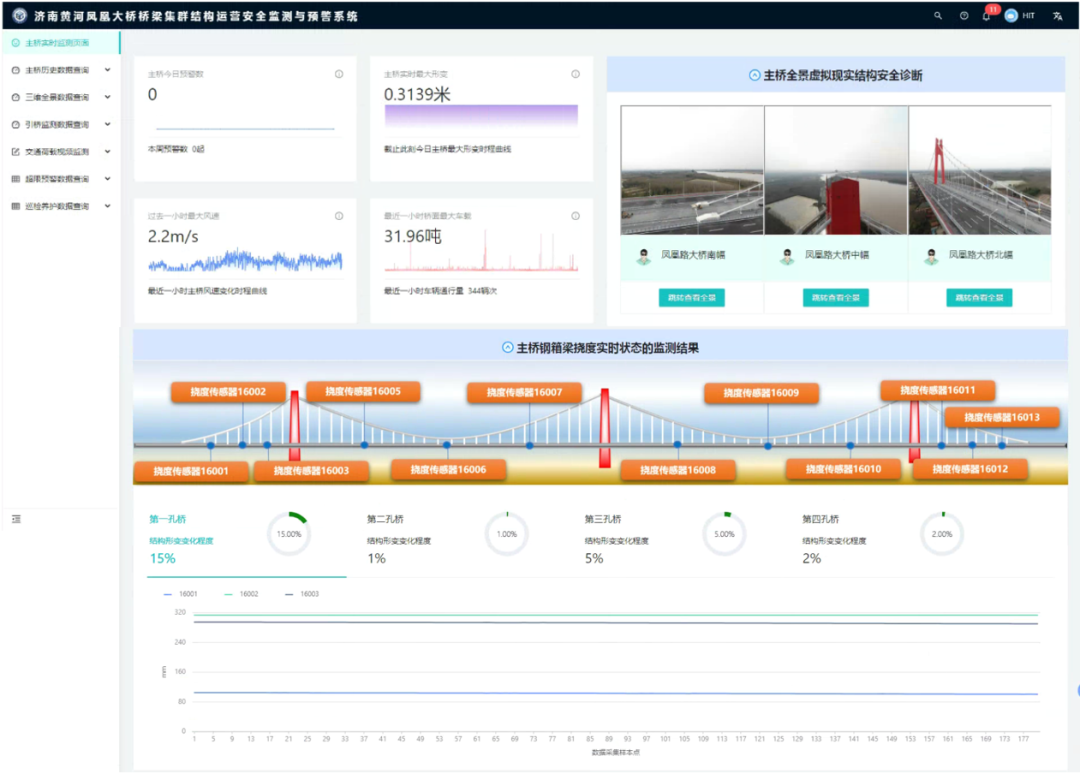
Task: Click info icon on 过去一小时最大风速 card
Action: point(339,216)
